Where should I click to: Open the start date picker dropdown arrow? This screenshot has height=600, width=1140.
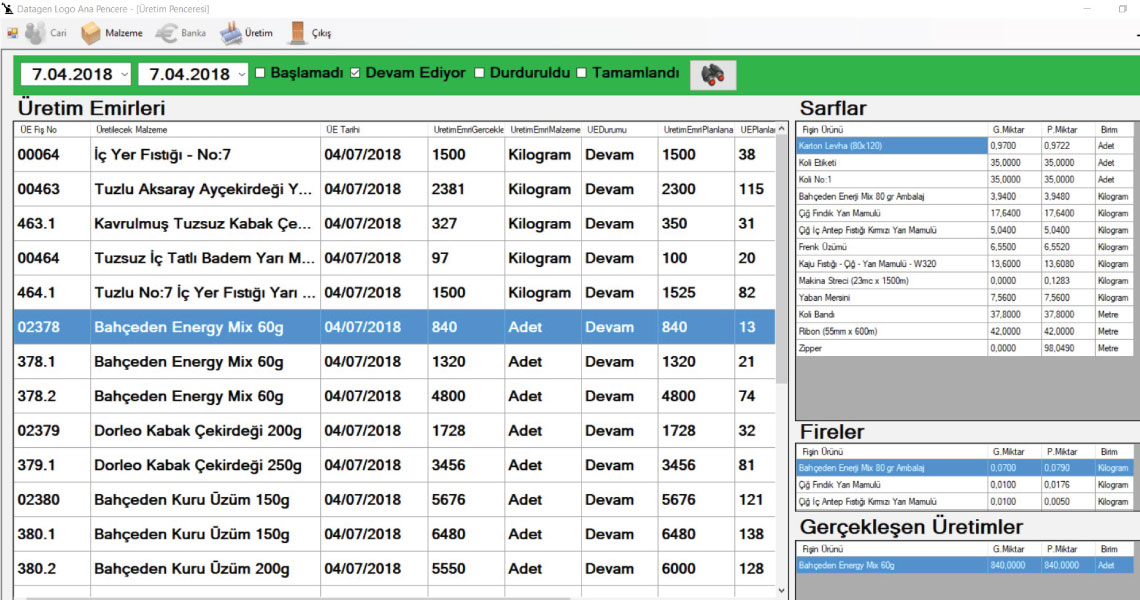click(x=124, y=74)
